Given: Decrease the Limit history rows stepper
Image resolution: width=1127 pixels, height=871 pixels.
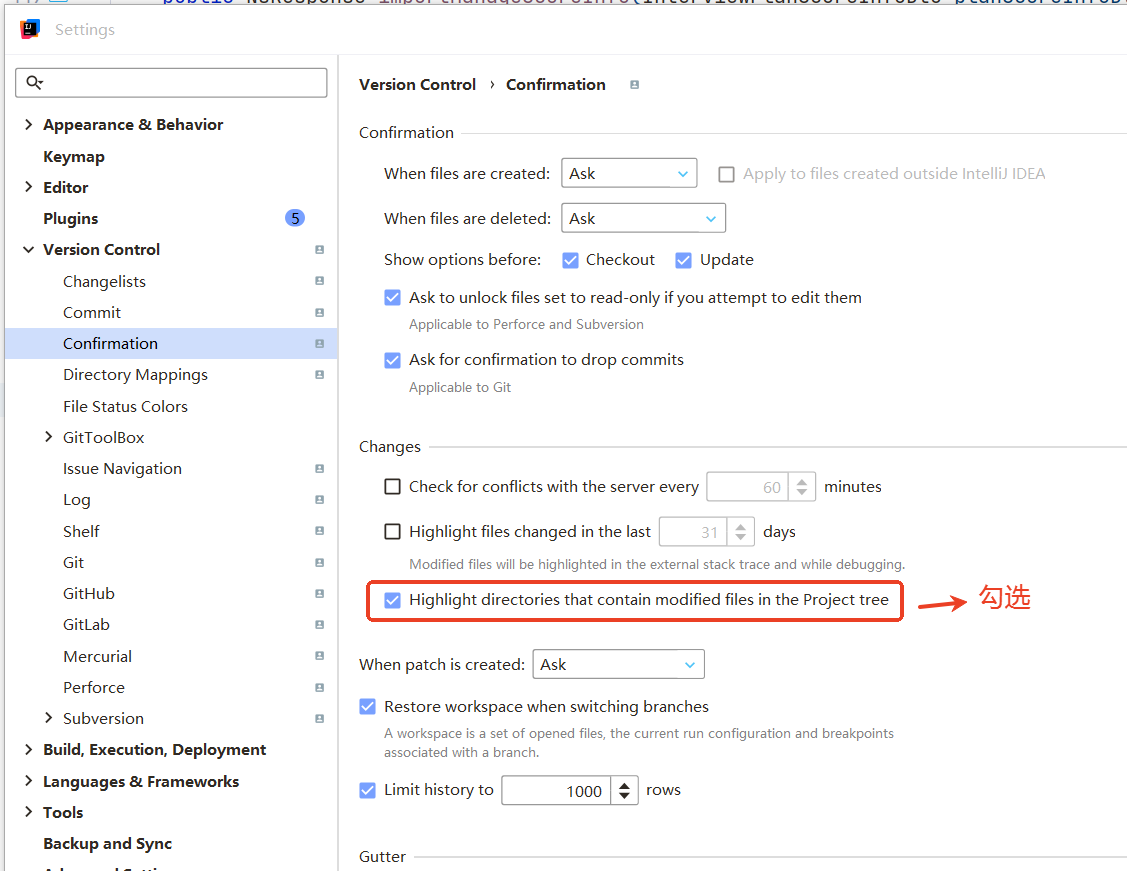Looking at the screenshot, I should [x=625, y=796].
